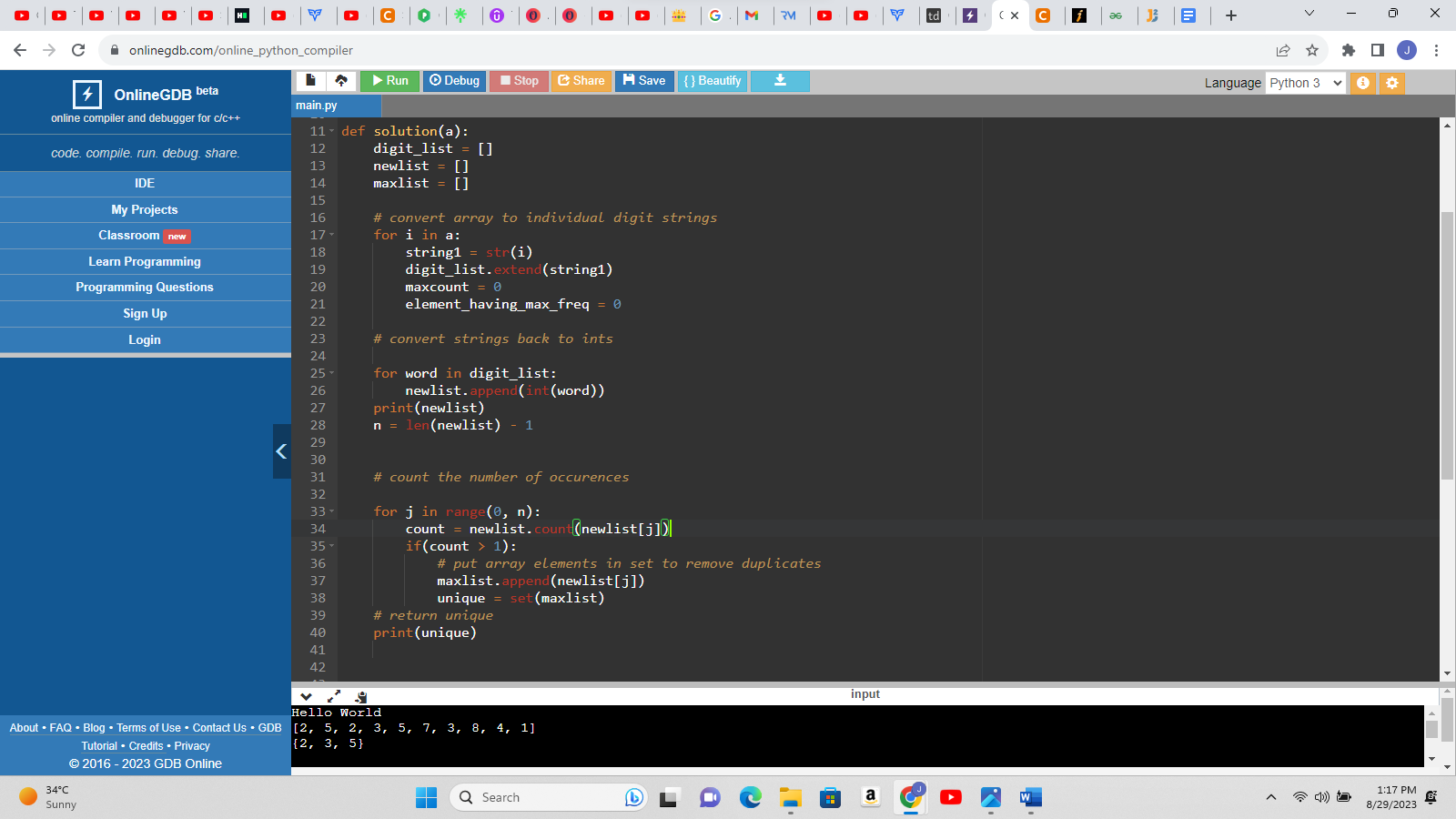This screenshot has width=1456, height=819.
Task: Open the tab search dropdown arrow
Action: pyautogui.click(x=1309, y=14)
